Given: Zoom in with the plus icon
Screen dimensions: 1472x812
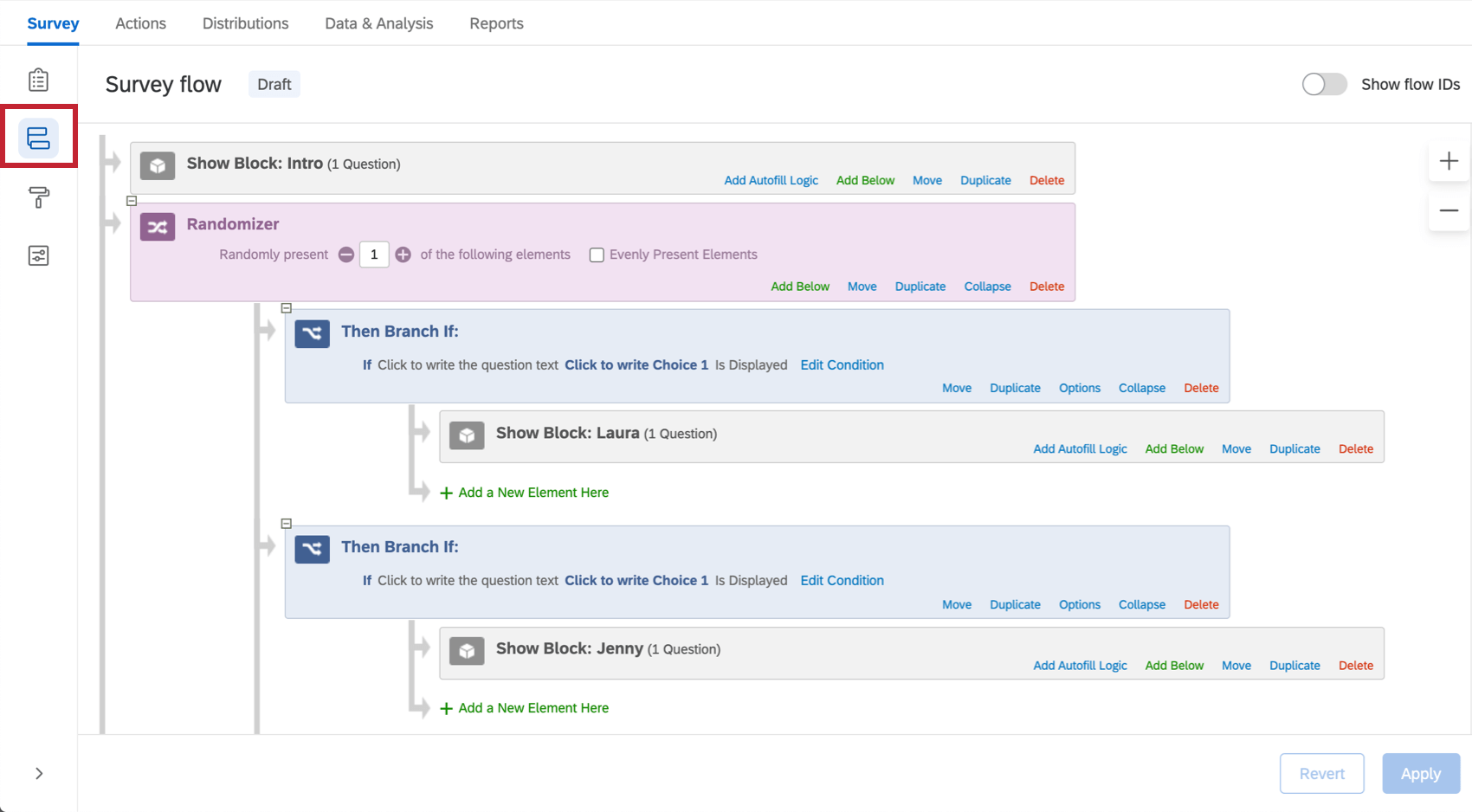Looking at the screenshot, I should pos(1449,161).
